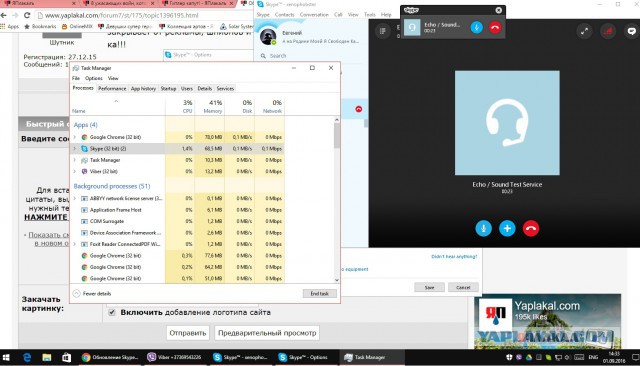Toggle the site logo checkbox
Image resolution: width=640 pixels, height=366 pixels.
pyautogui.click(x=112, y=312)
